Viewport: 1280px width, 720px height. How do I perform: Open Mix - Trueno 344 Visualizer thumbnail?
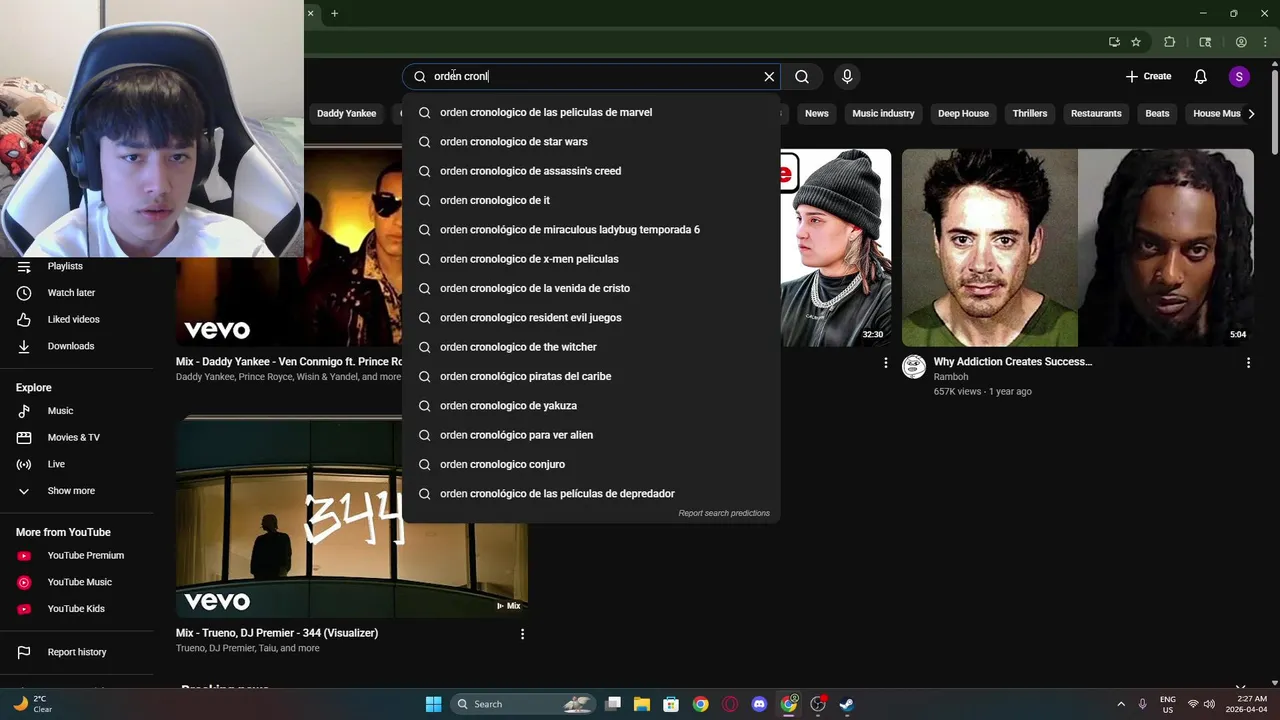click(x=352, y=518)
